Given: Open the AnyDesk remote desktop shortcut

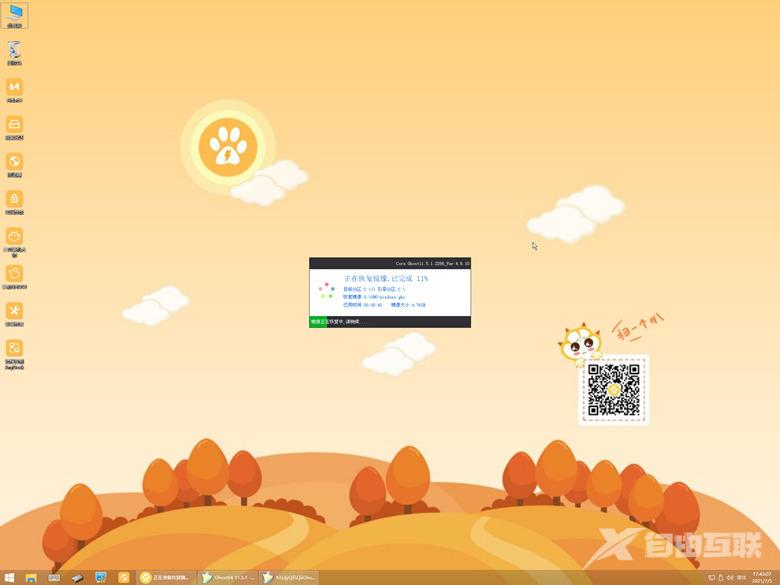Looking at the screenshot, I should [14, 354].
